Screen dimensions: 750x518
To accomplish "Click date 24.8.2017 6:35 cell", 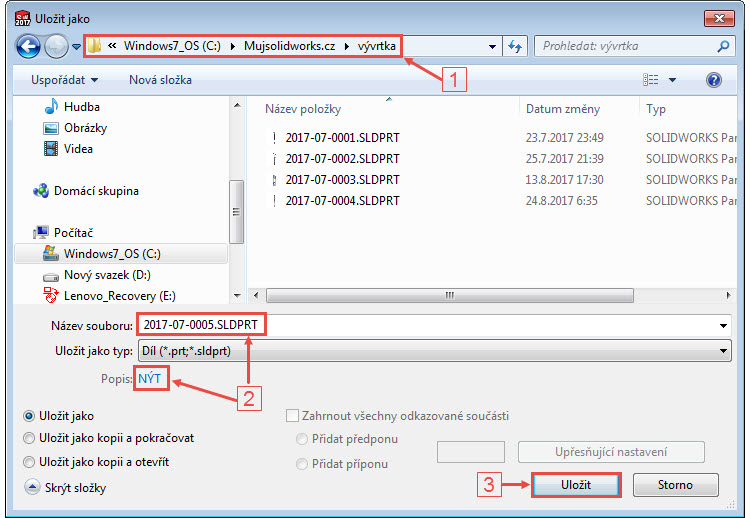I will click(562, 201).
